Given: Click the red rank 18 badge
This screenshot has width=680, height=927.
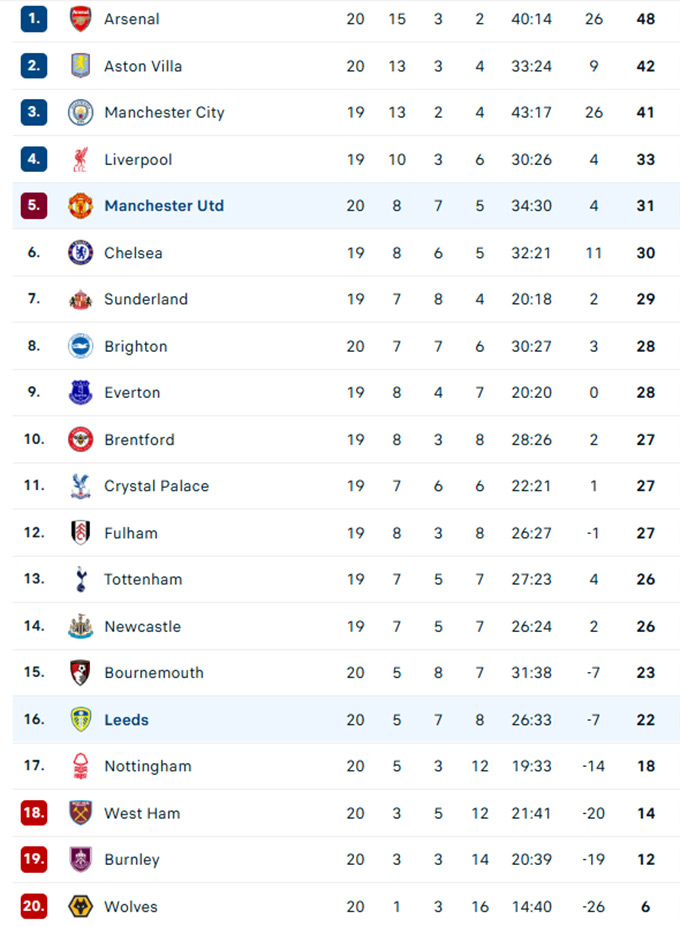Looking at the screenshot, I should pyautogui.click(x=34, y=813).
